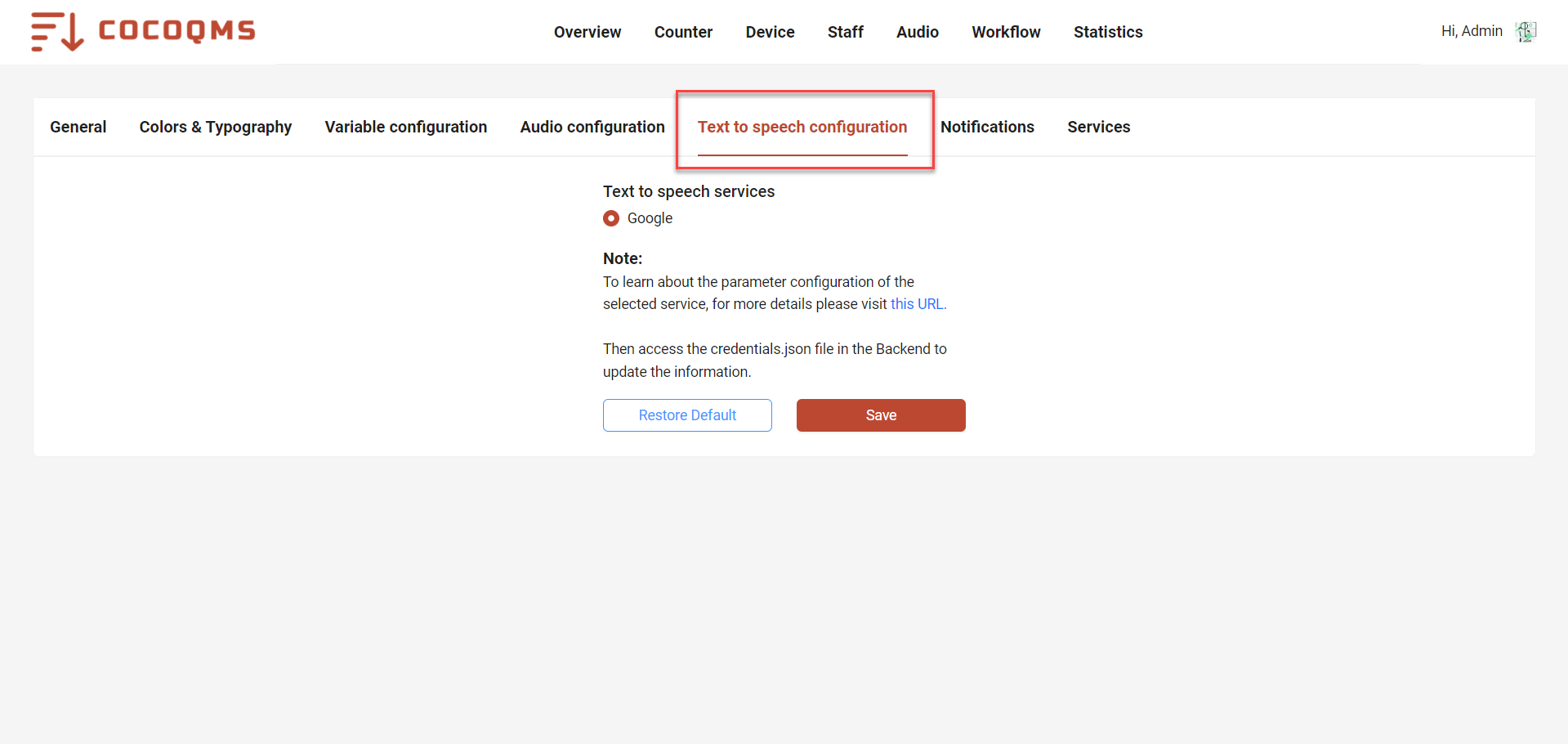Open the Device menu
The image size is (1568, 744).
pyautogui.click(x=770, y=32)
